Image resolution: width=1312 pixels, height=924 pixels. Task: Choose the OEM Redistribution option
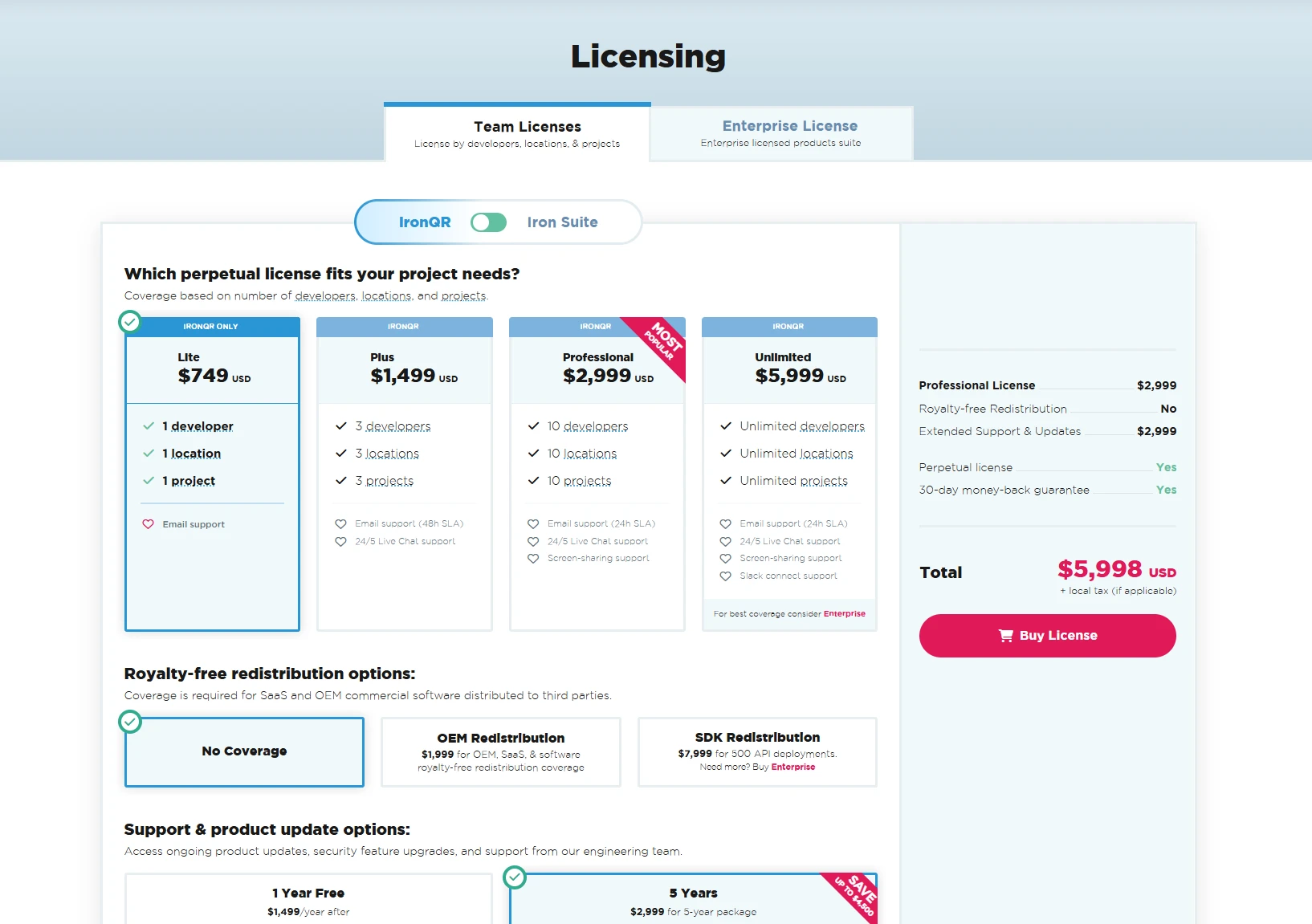500,751
